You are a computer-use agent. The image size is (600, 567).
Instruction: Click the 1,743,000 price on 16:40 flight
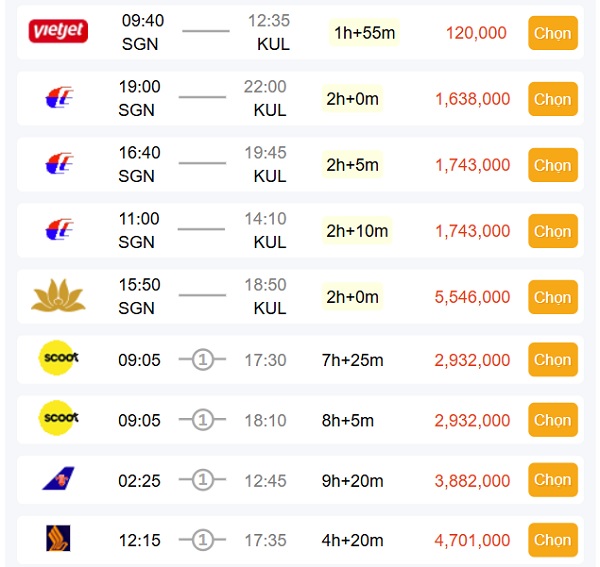pyautogui.click(x=472, y=165)
